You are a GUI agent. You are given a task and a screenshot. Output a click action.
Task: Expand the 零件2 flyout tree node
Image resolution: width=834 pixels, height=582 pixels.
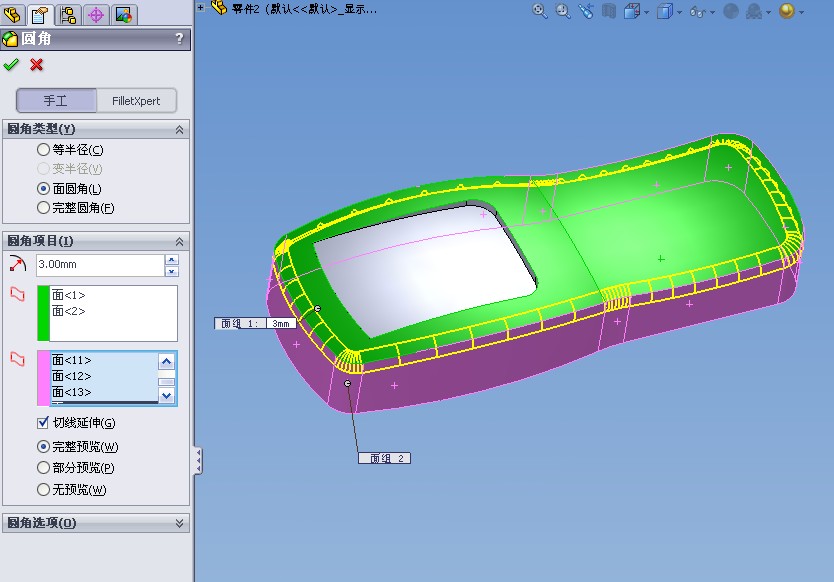201,7
